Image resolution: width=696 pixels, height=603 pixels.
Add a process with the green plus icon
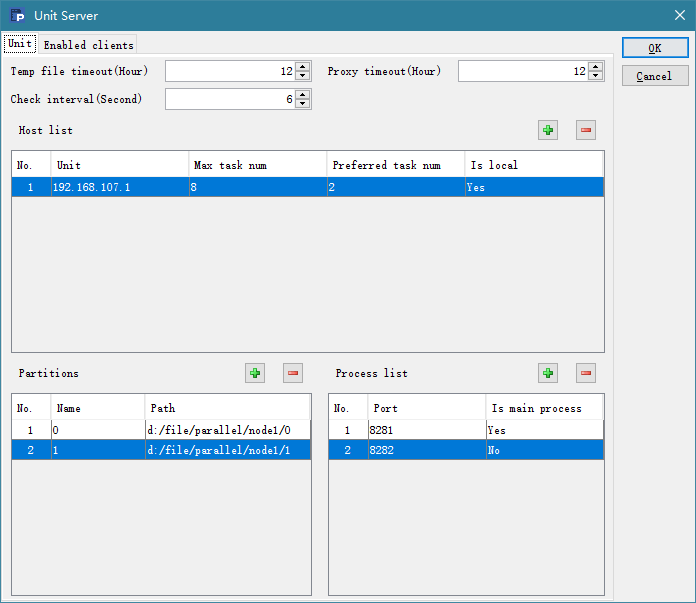(548, 373)
